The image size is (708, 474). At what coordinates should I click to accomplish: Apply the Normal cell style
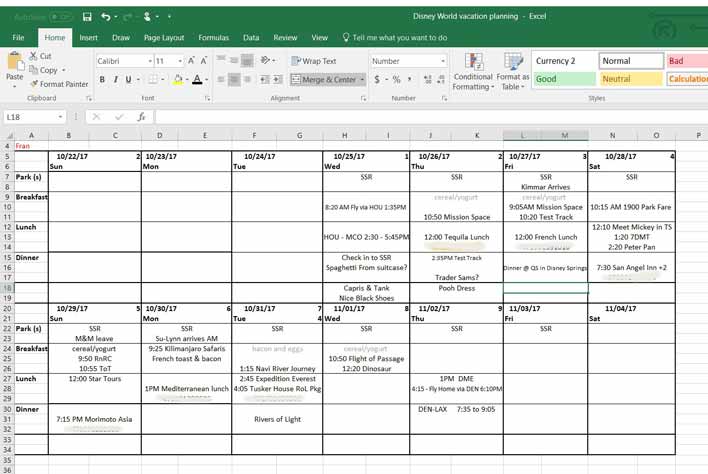631,60
